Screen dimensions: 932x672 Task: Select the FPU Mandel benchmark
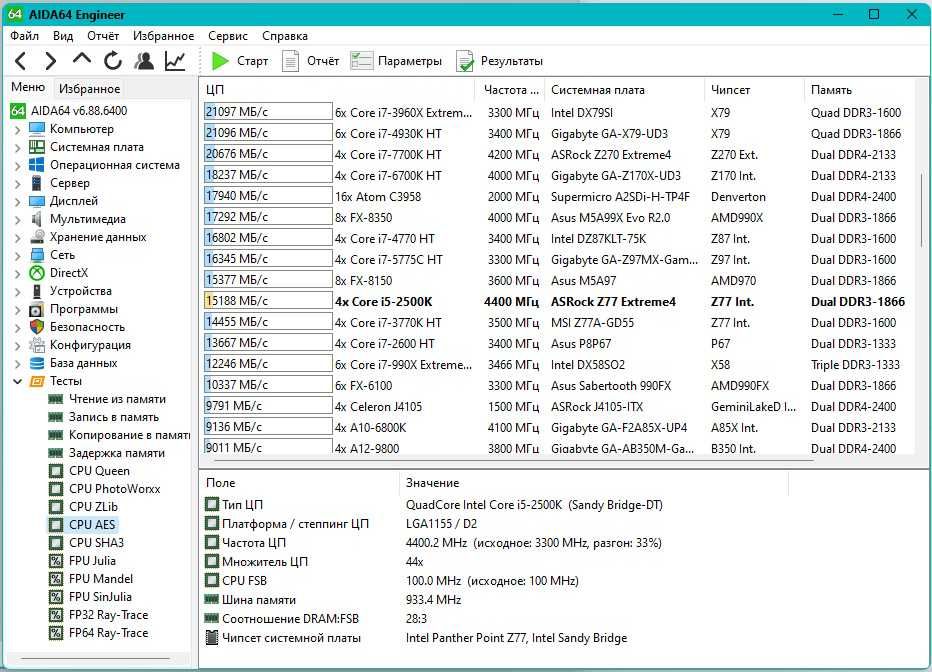coord(101,578)
